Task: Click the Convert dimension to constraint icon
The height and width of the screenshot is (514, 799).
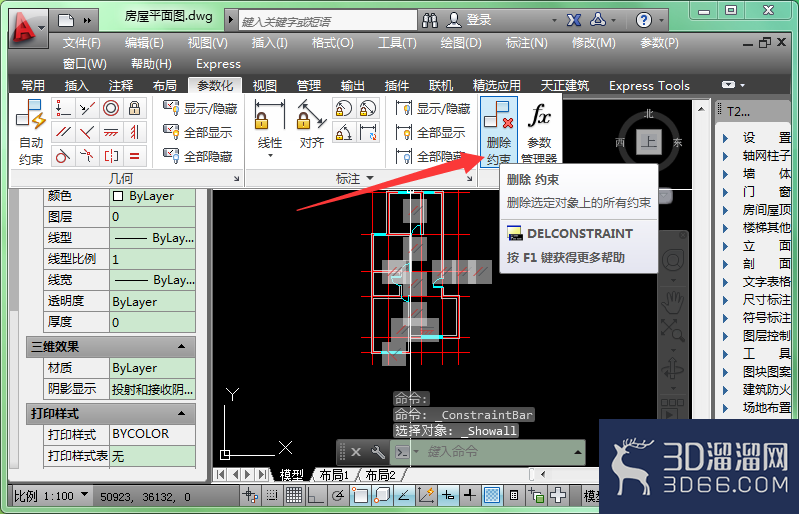Action: (368, 132)
